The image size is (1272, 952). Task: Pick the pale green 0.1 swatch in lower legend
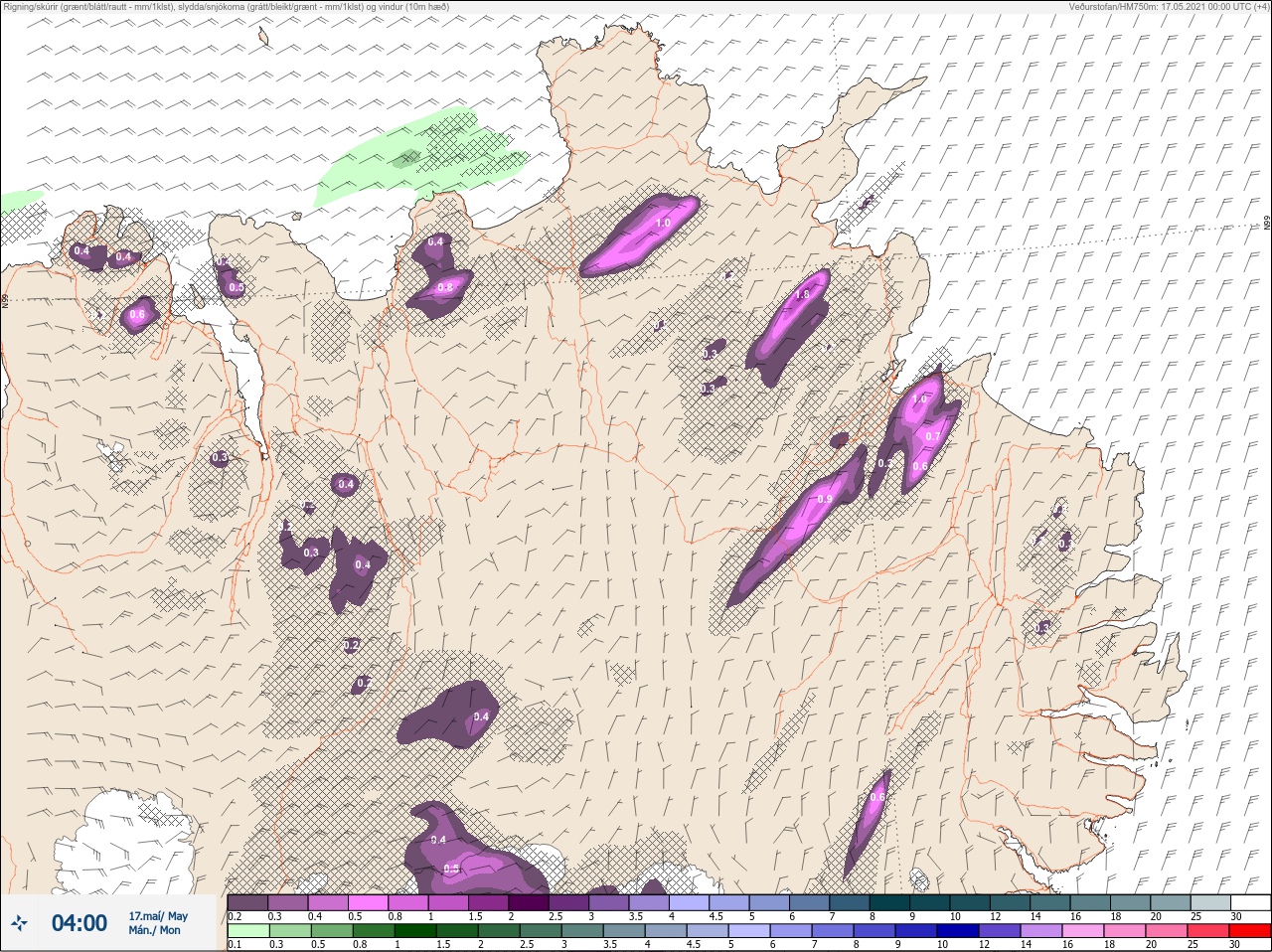(x=247, y=931)
